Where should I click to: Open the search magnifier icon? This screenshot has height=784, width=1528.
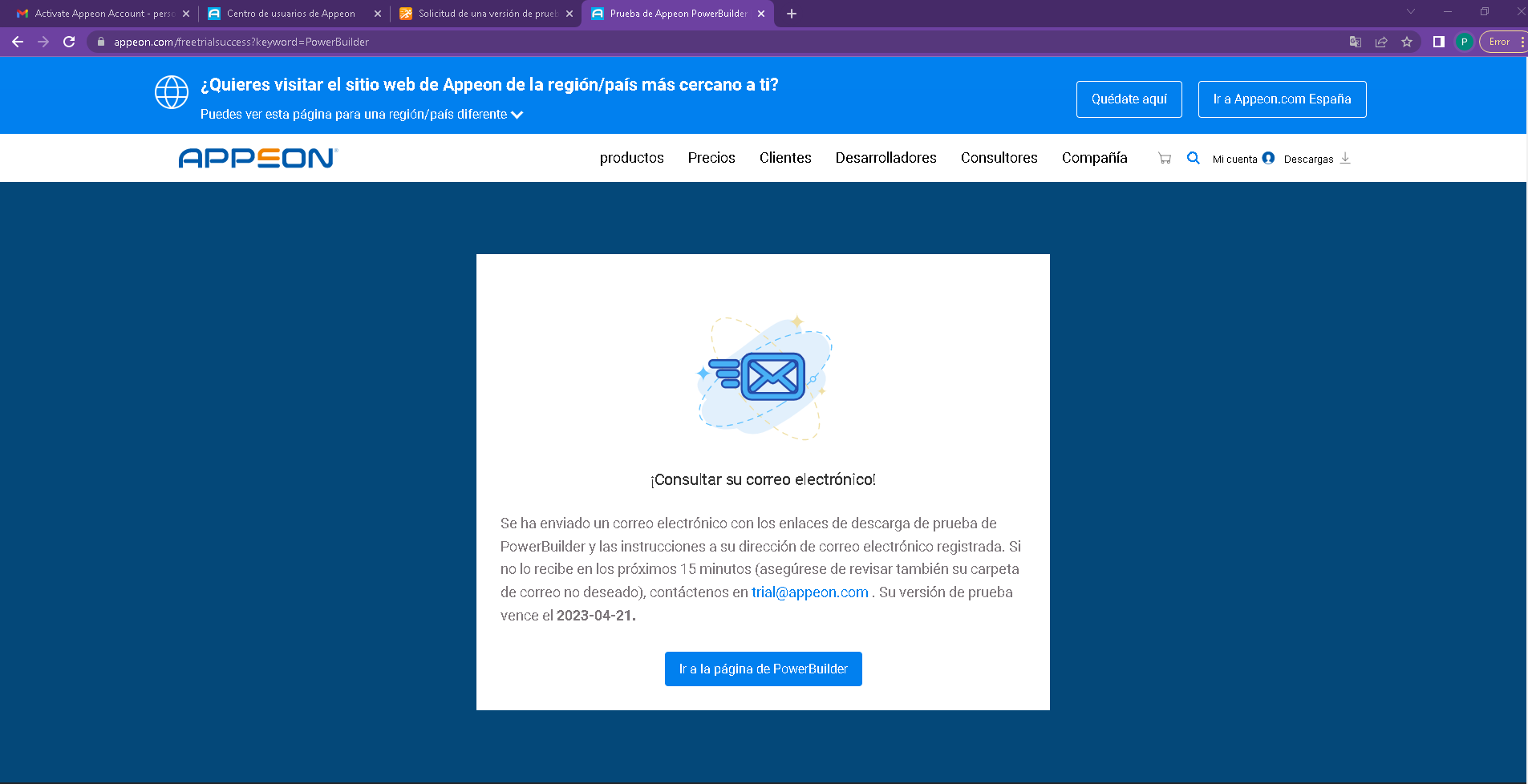coord(1194,158)
